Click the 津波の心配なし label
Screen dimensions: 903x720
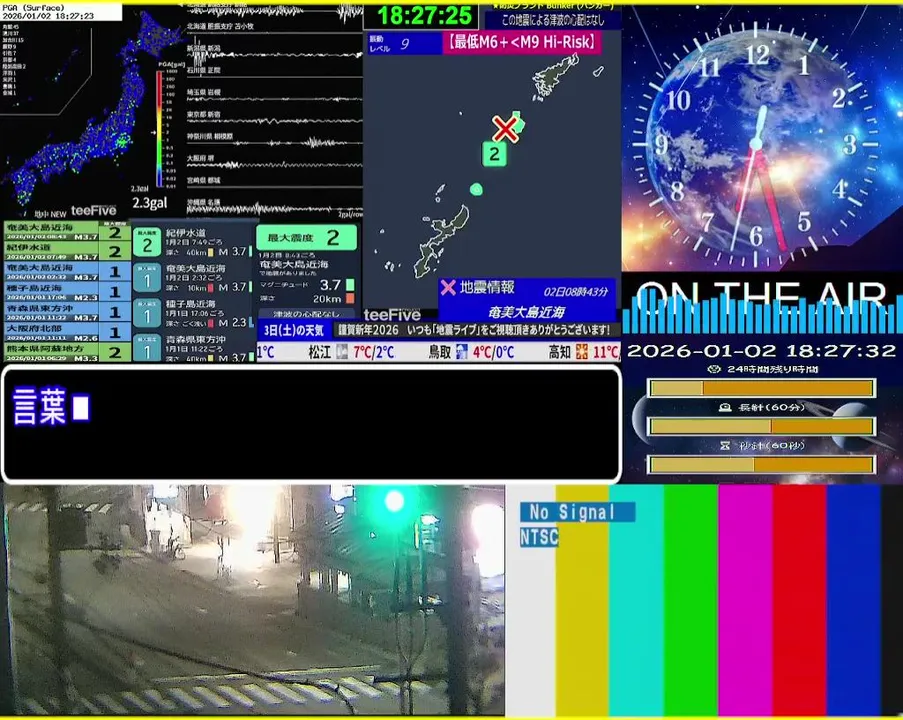[x=306, y=314]
